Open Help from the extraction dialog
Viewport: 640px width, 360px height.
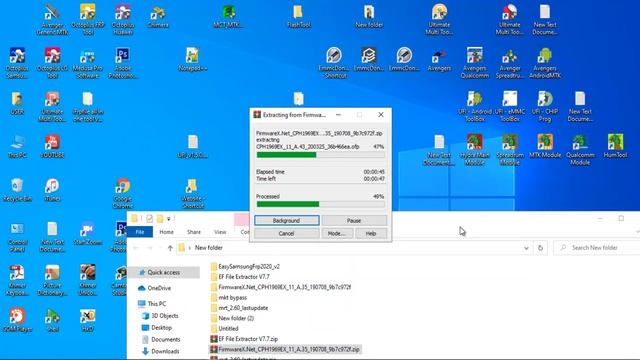tap(371, 233)
